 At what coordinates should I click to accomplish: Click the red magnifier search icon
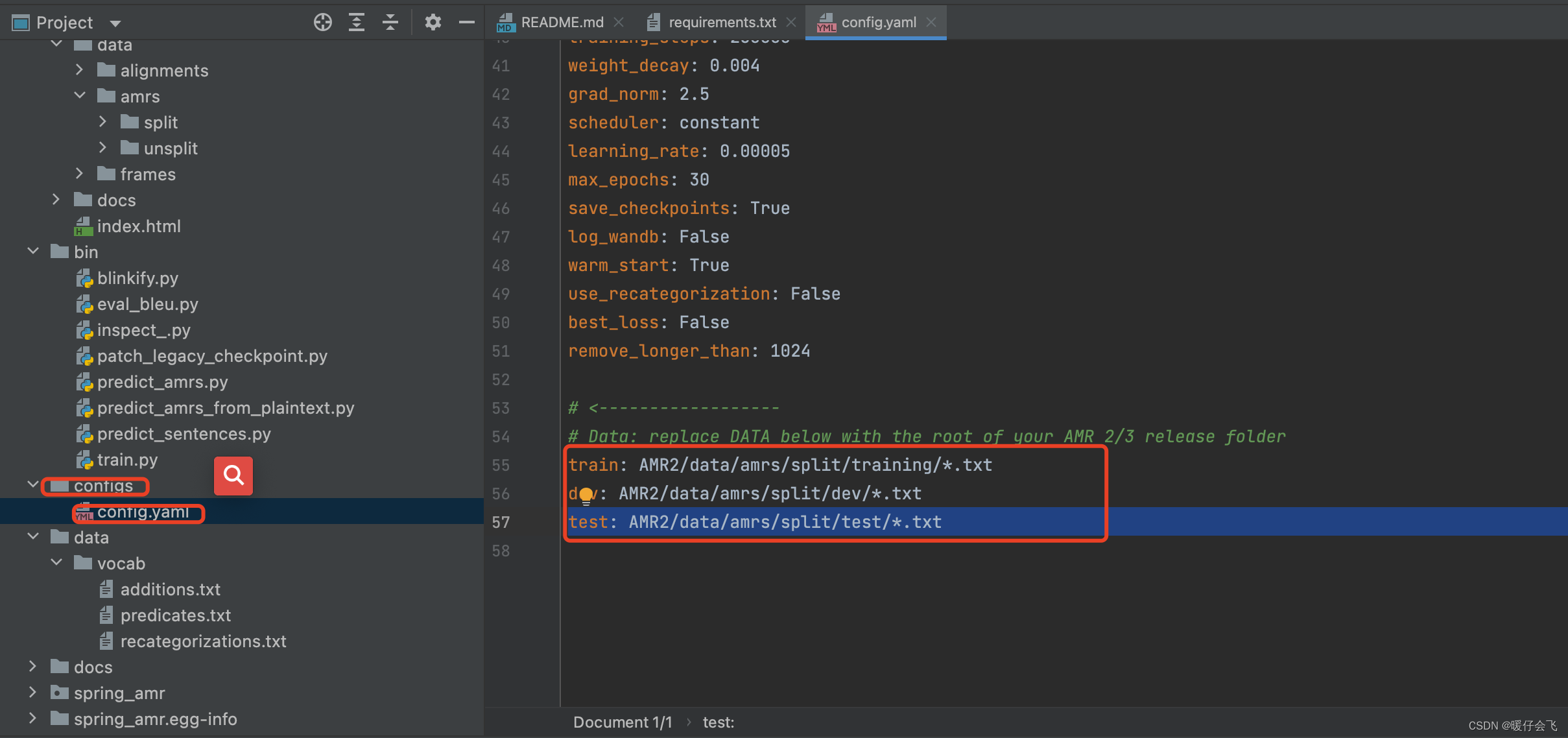[x=233, y=475]
